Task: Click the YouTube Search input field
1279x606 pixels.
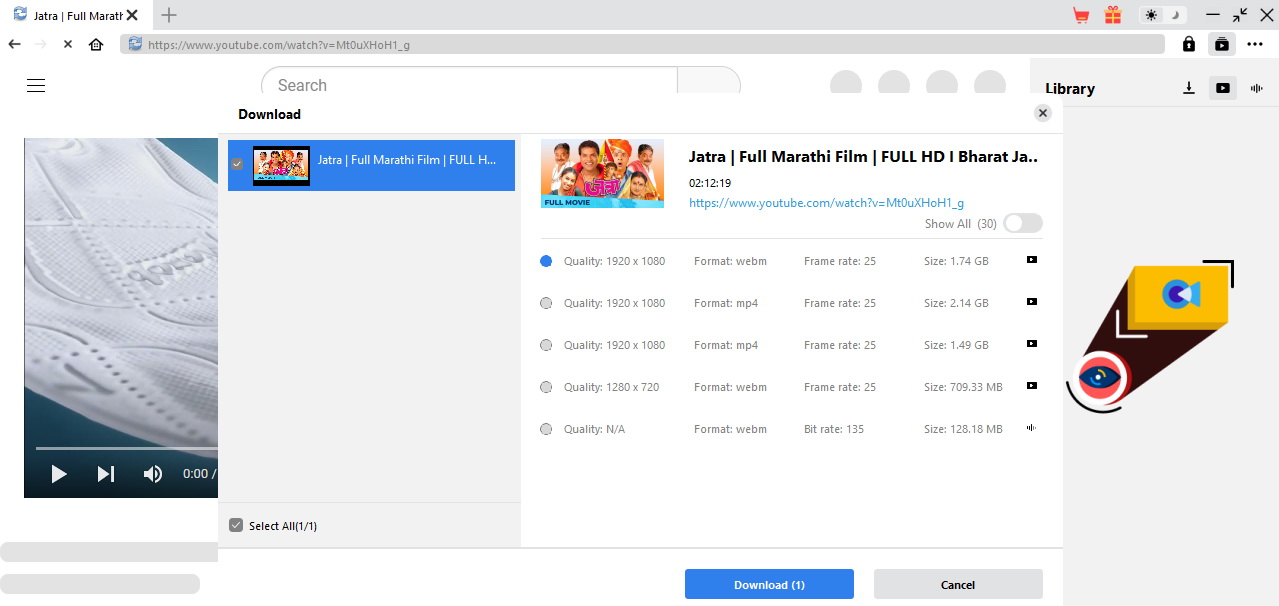Action: click(x=470, y=86)
